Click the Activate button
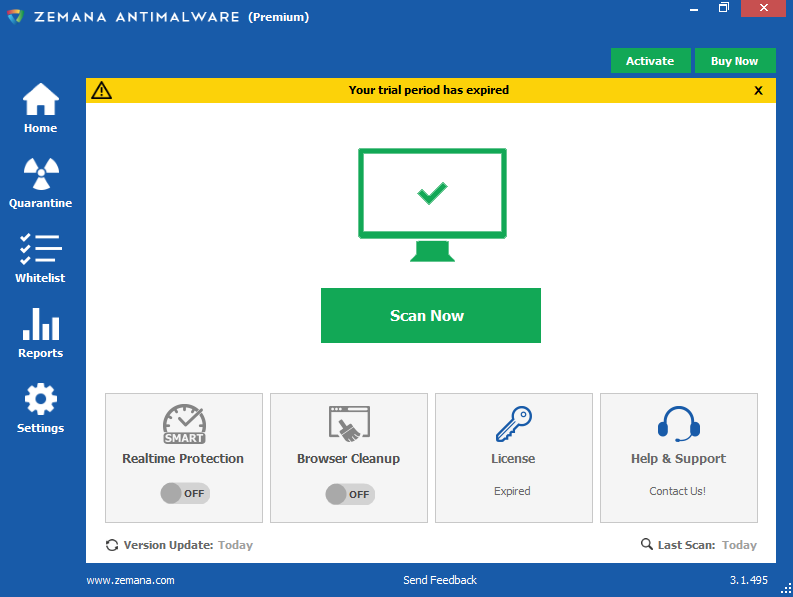The image size is (793, 597). pos(650,61)
